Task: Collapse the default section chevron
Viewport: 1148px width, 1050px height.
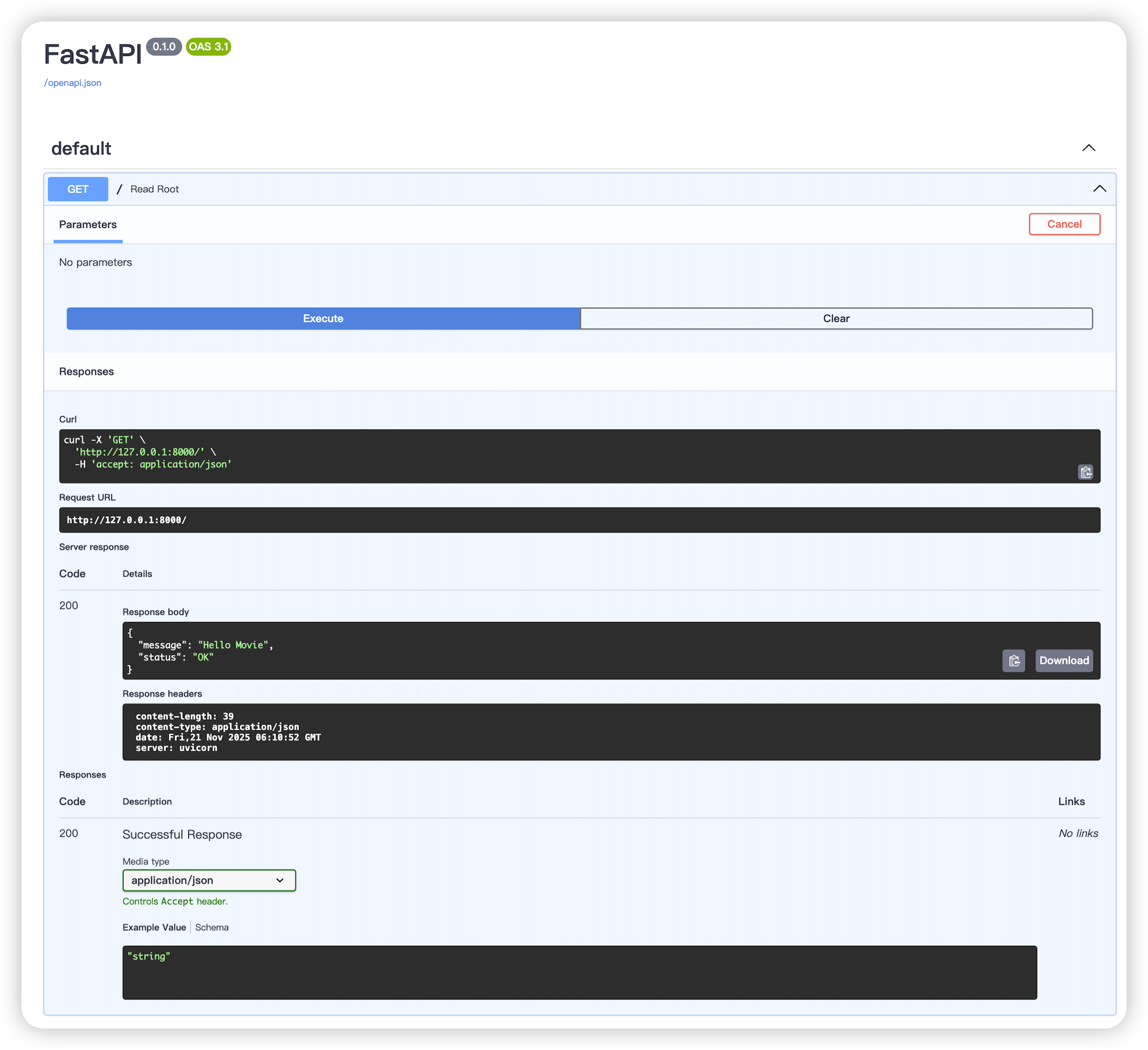Action: 1088,148
